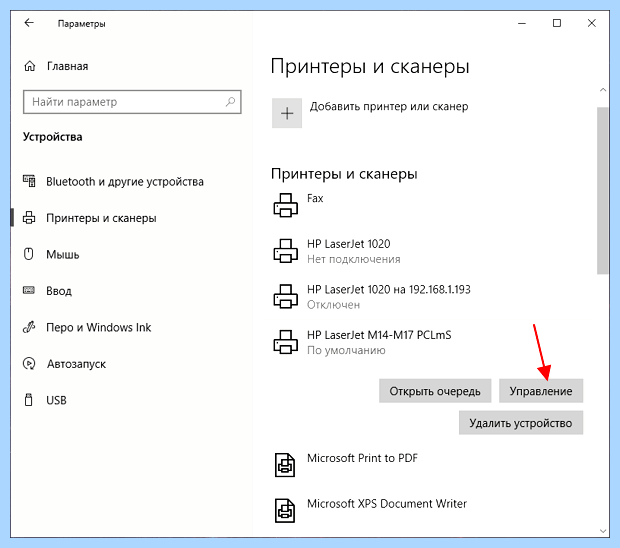Screen dimensions: 620x548
Task: Click the icon of HP LaserJet M14-M17 PCLmS
Action: [285, 342]
